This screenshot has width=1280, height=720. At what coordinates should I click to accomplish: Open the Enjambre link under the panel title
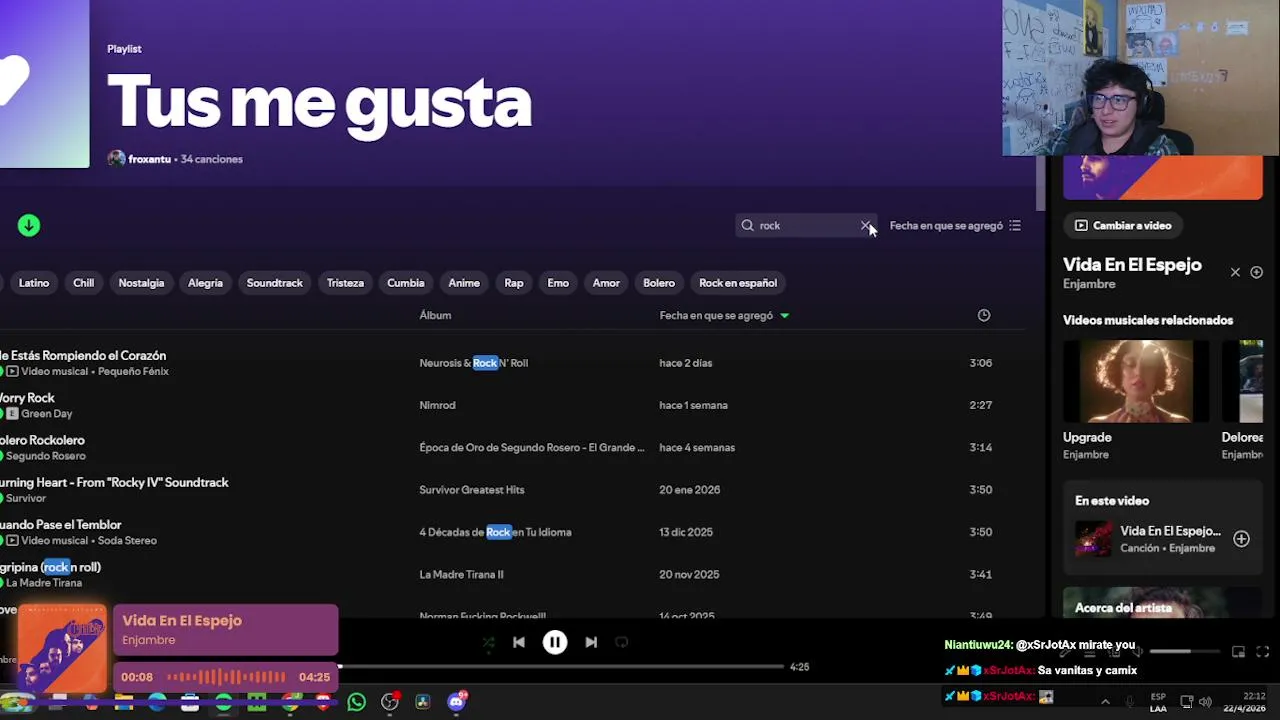pyautogui.click(x=1089, y=284)
